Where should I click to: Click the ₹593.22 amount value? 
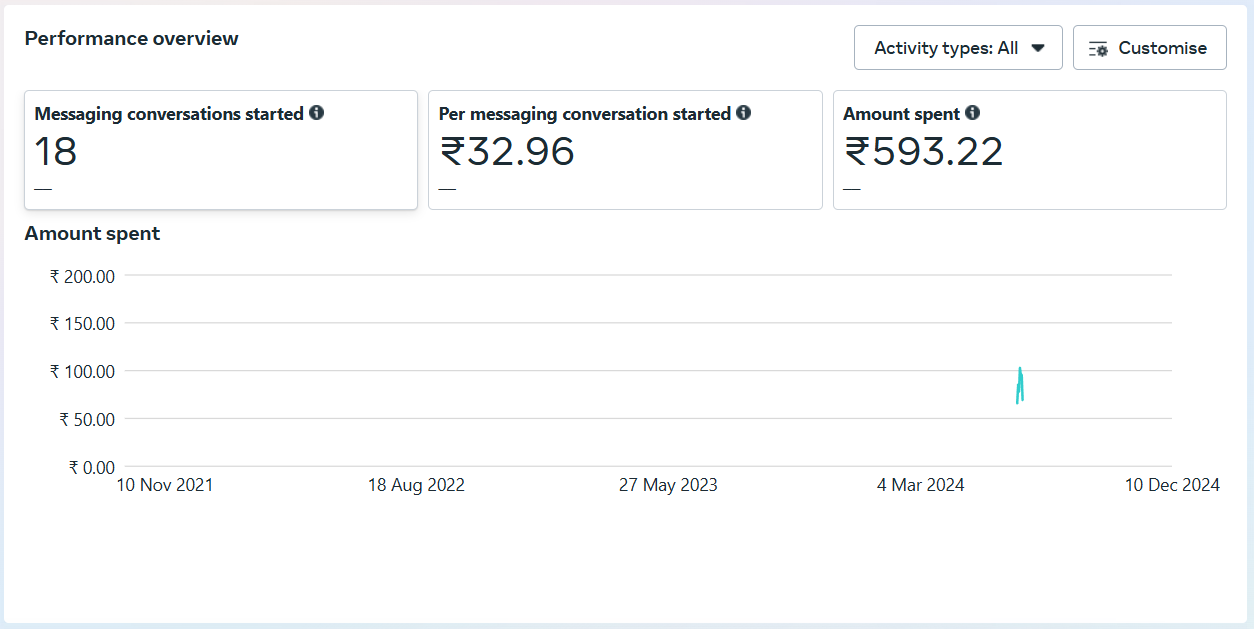pyautogui.click(x=924, y=152)
